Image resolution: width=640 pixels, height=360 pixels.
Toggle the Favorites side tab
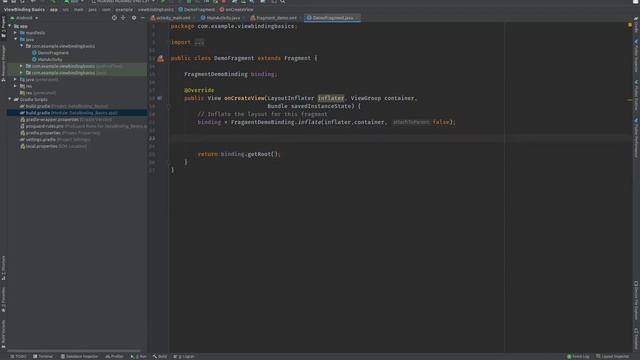[3, 300]
